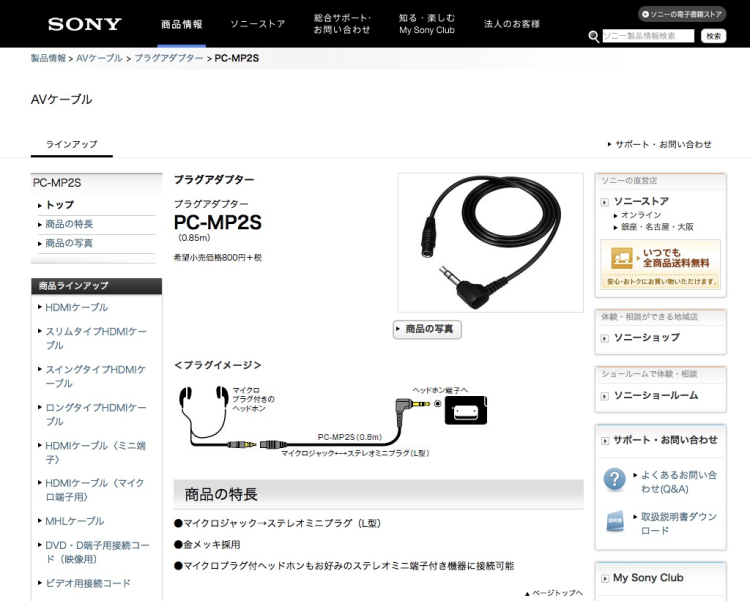Open 知る・楽しむ My Sony Club menu
The height and width of the screenshot is (601, 750).
coord(427,24)
